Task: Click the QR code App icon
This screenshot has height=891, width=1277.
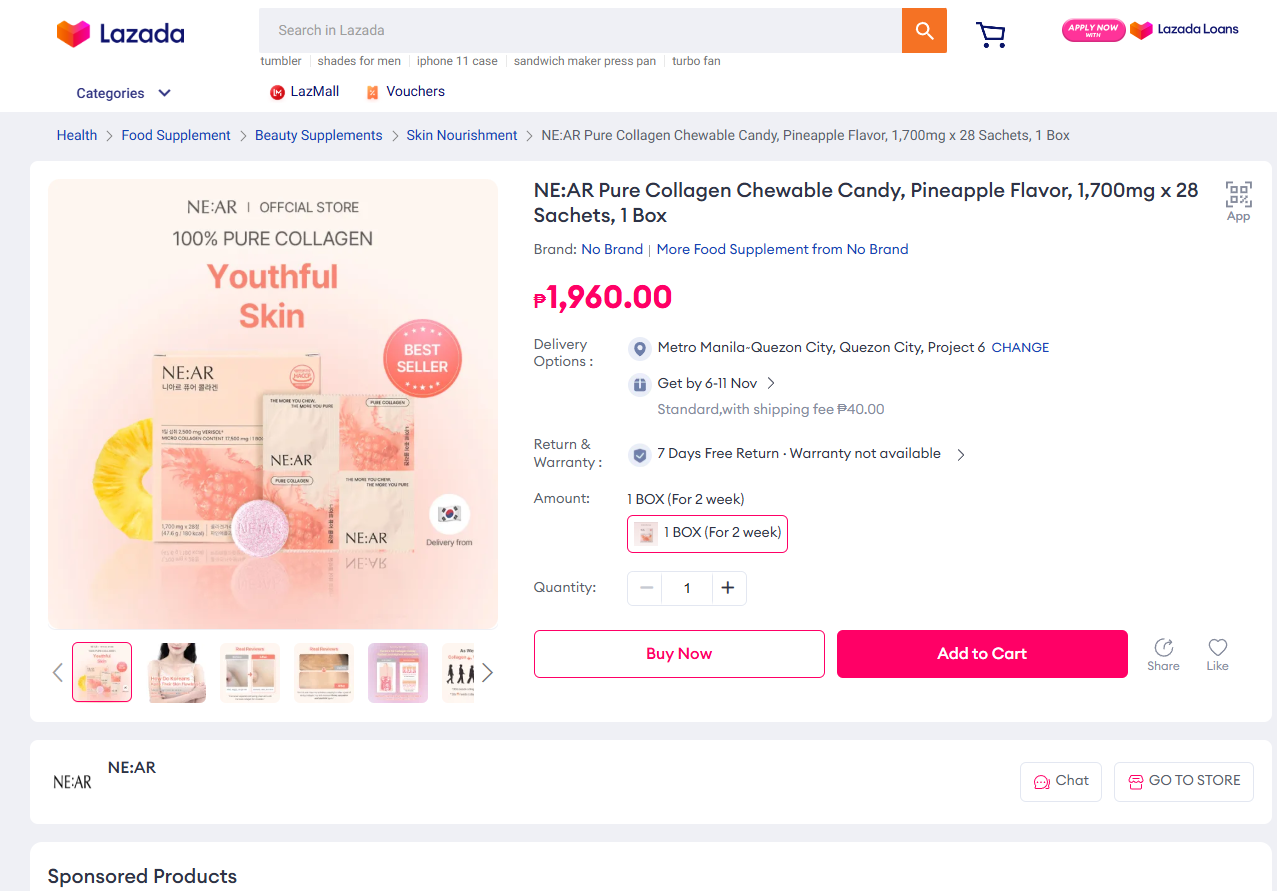Action: coord(1238,200)
